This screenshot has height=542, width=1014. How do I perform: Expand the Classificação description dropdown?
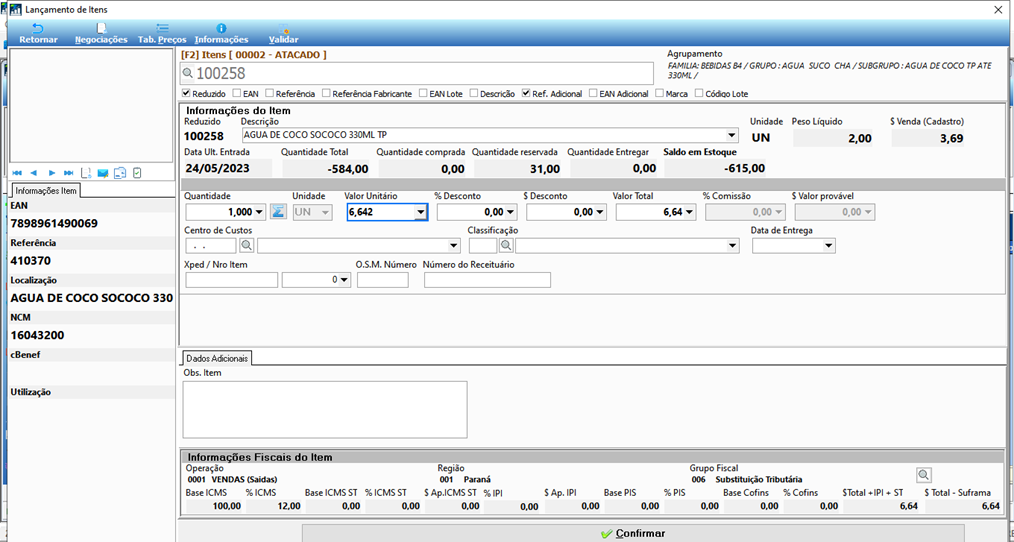(x=733, y=246)
